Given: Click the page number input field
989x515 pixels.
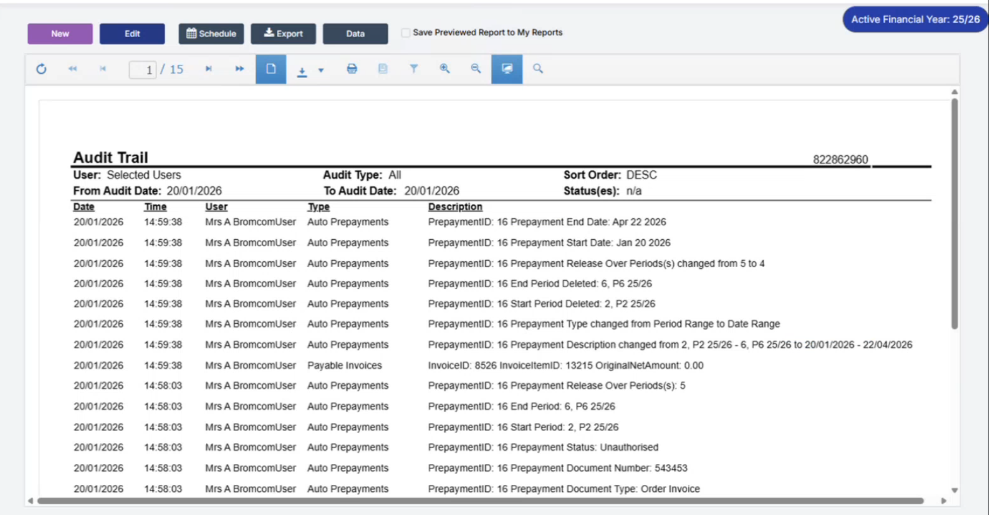Looking at the screenshot, I should (x=142, y=70).
